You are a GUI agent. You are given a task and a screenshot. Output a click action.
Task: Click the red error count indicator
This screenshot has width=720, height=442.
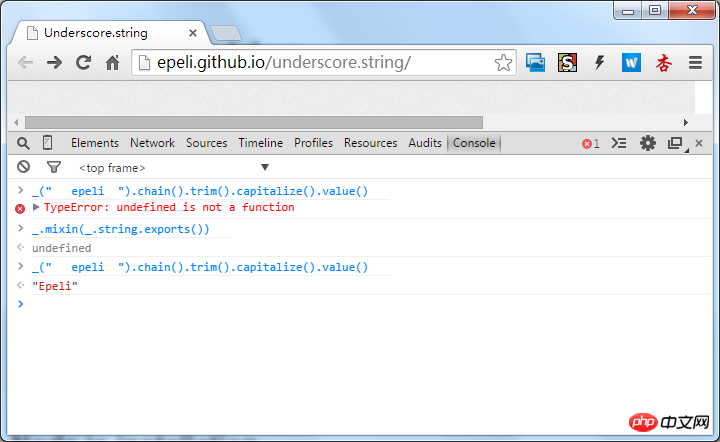point(591,144)
